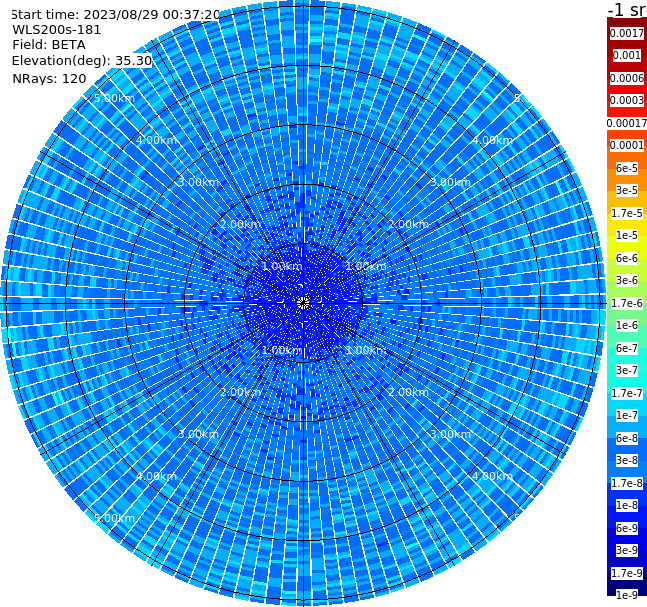Choose the 3e-7 color scale label
The image size is (647, 607).
coord(626,370)
